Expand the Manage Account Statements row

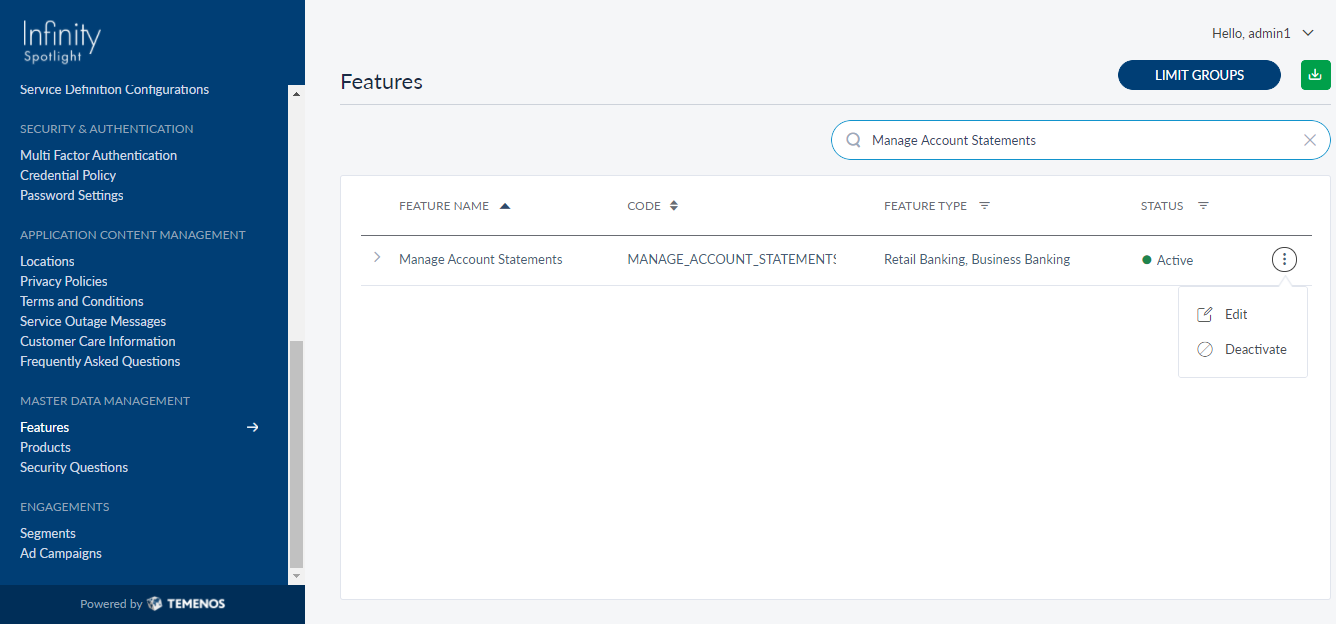(x=377, y=258)
